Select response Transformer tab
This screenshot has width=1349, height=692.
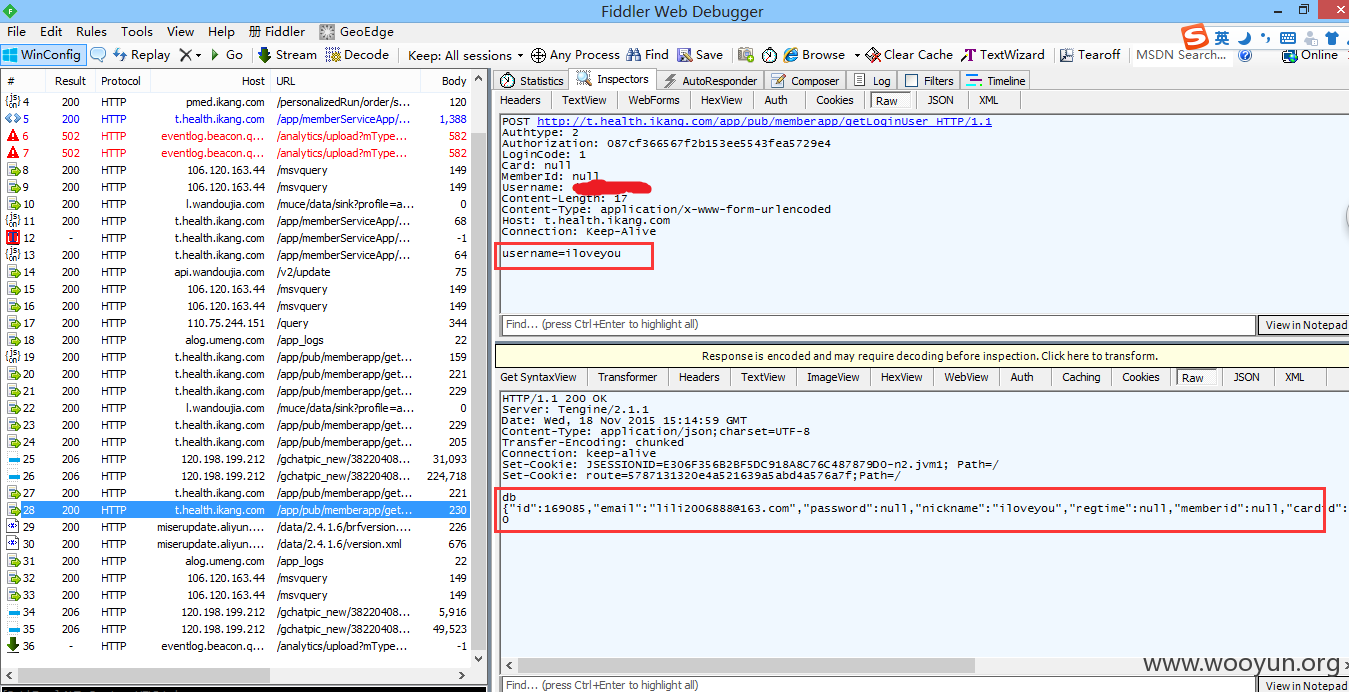(x=628, y=377)
